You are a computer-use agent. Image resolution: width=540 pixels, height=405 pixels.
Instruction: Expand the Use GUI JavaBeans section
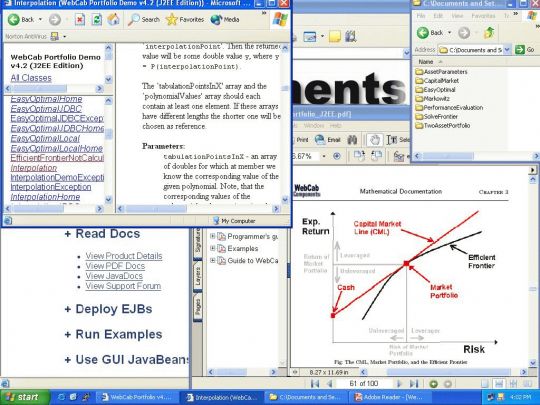(x=127, y=360)
